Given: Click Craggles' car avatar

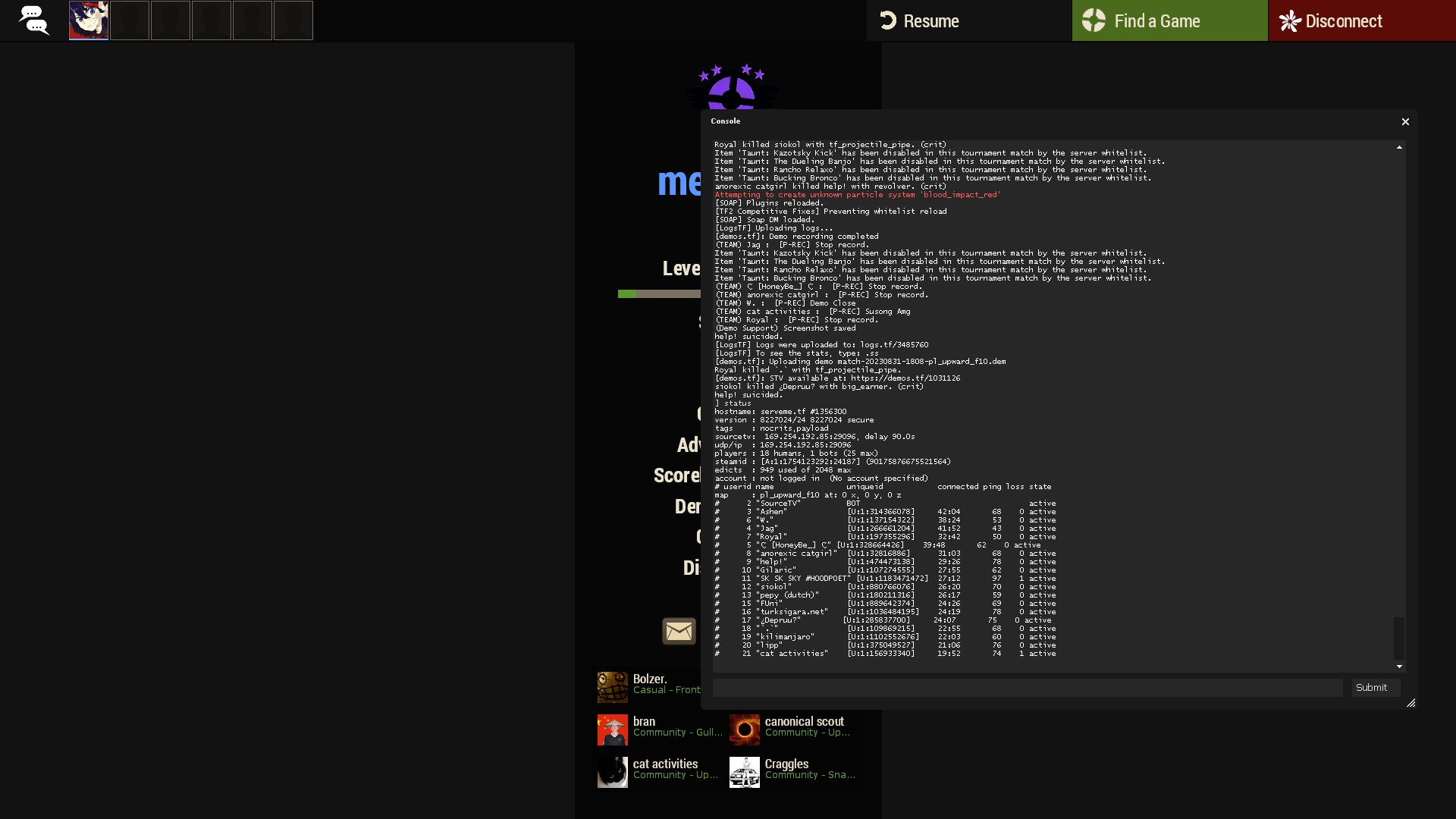Looking at the screenshot, I should click(x=744, y=772).
